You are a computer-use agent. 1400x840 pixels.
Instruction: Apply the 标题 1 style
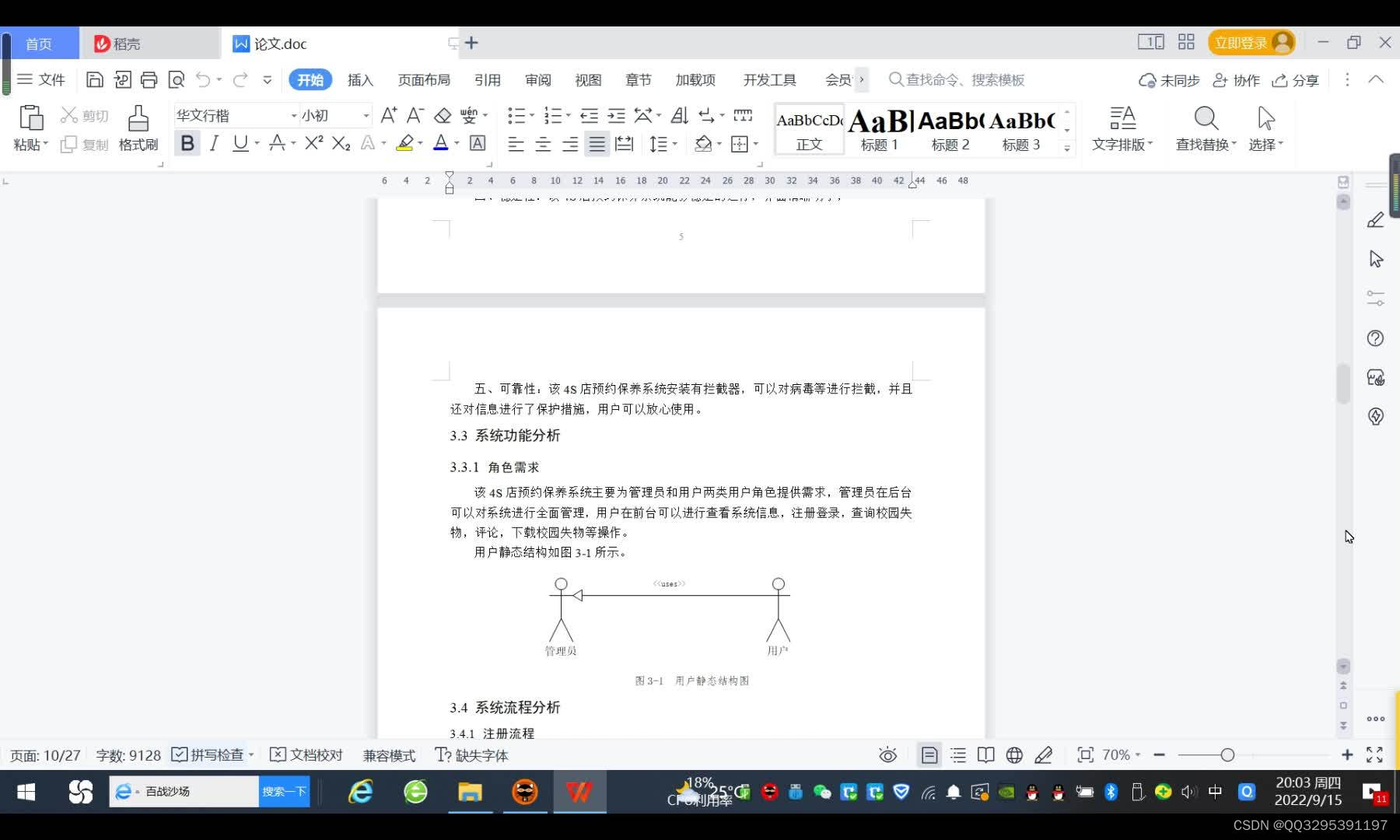880,129
